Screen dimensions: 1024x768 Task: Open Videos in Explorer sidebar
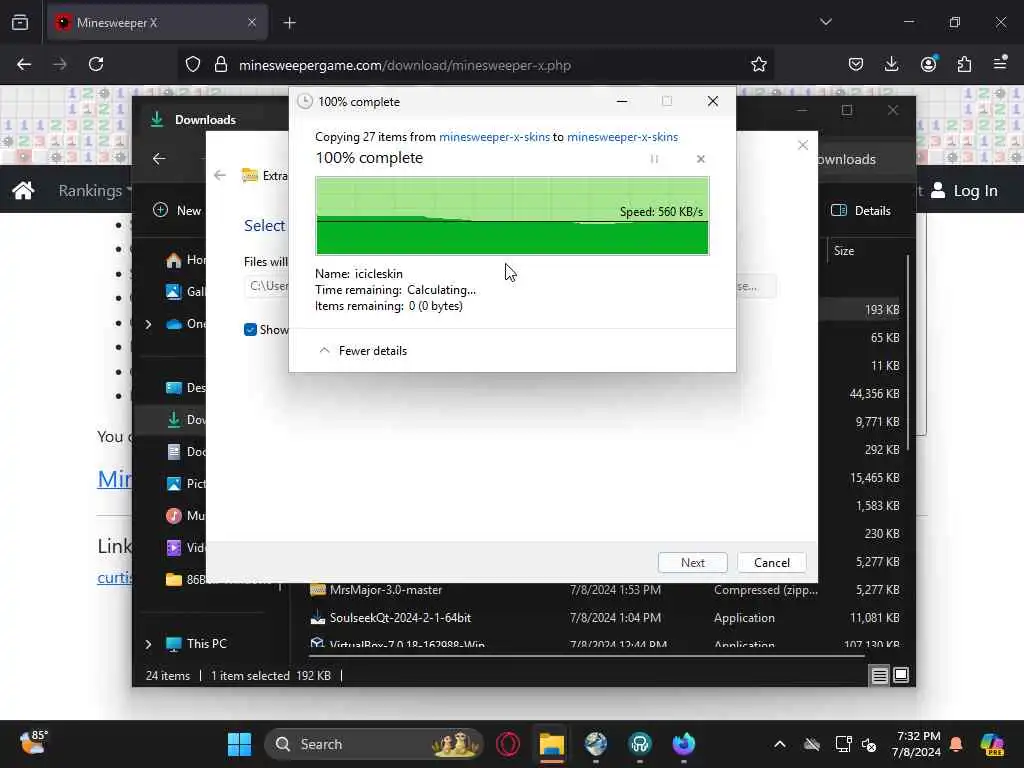click(185, 547)
